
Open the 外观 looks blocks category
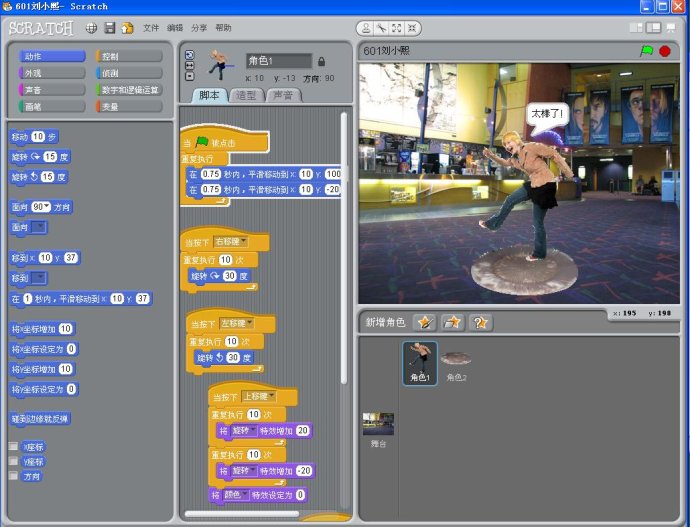pyautogui.click(x=52, y=73)
